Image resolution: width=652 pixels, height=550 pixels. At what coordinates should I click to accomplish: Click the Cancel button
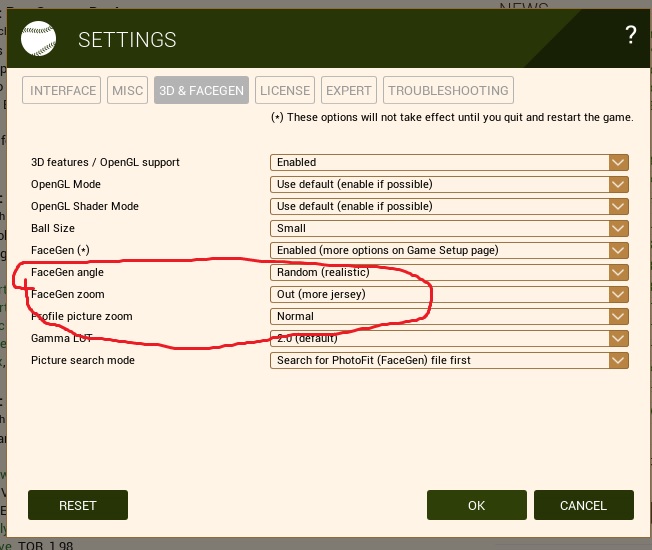583,505
